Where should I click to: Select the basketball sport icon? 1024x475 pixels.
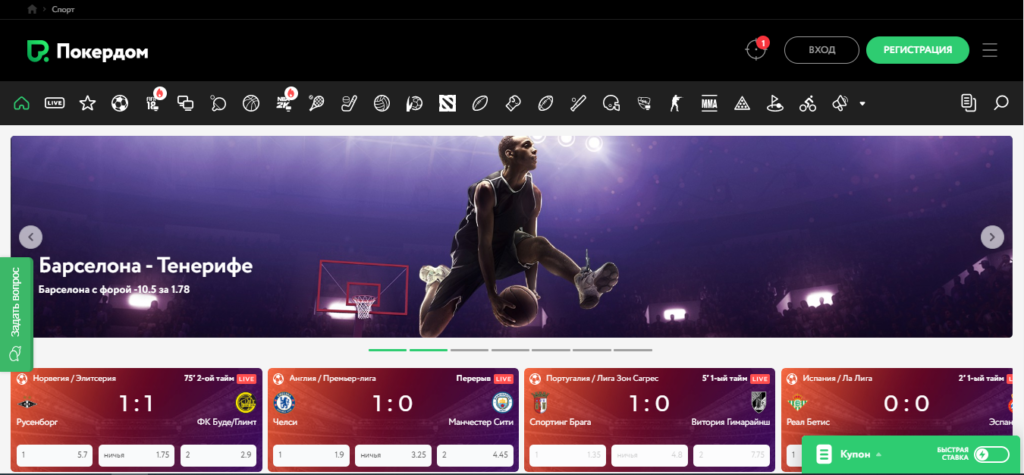pyautogui.click(x=251, y=103)
